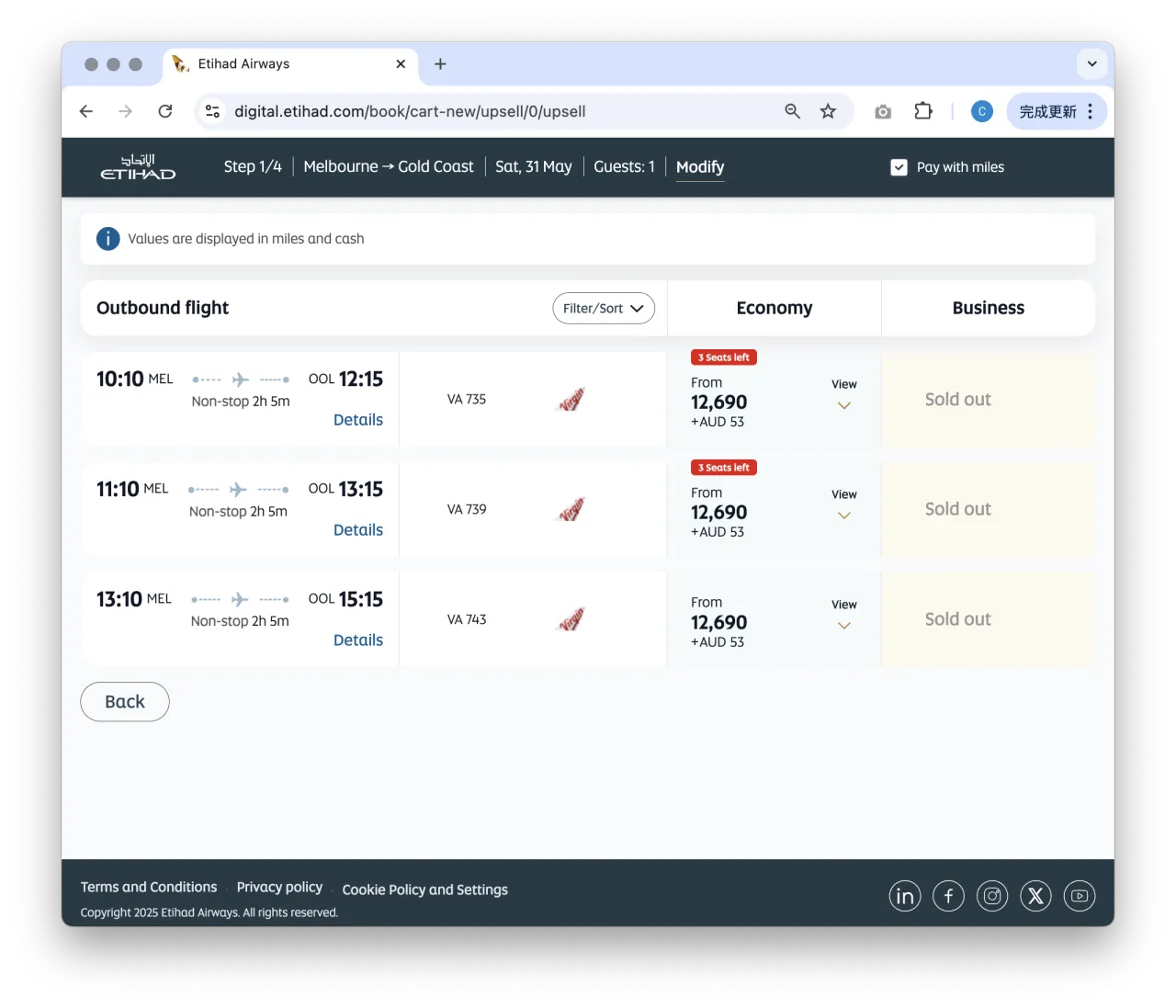
Task: Click the zoom magnifier icon in address bar
Action: coord(792,111)
